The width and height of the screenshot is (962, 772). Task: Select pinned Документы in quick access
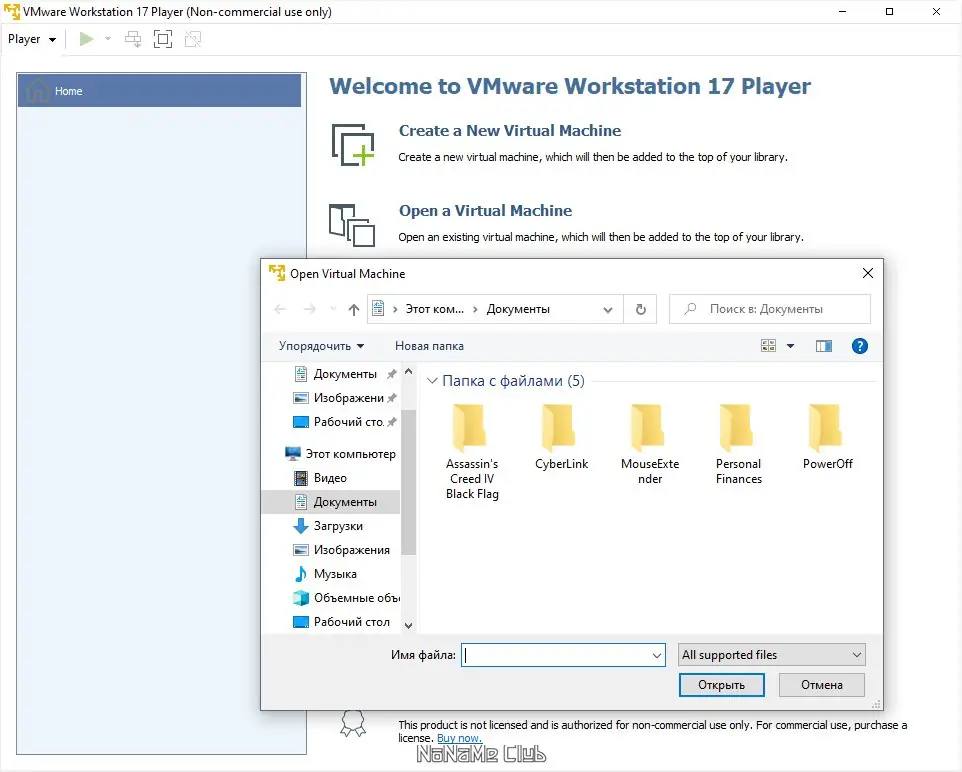click(345, 374)
